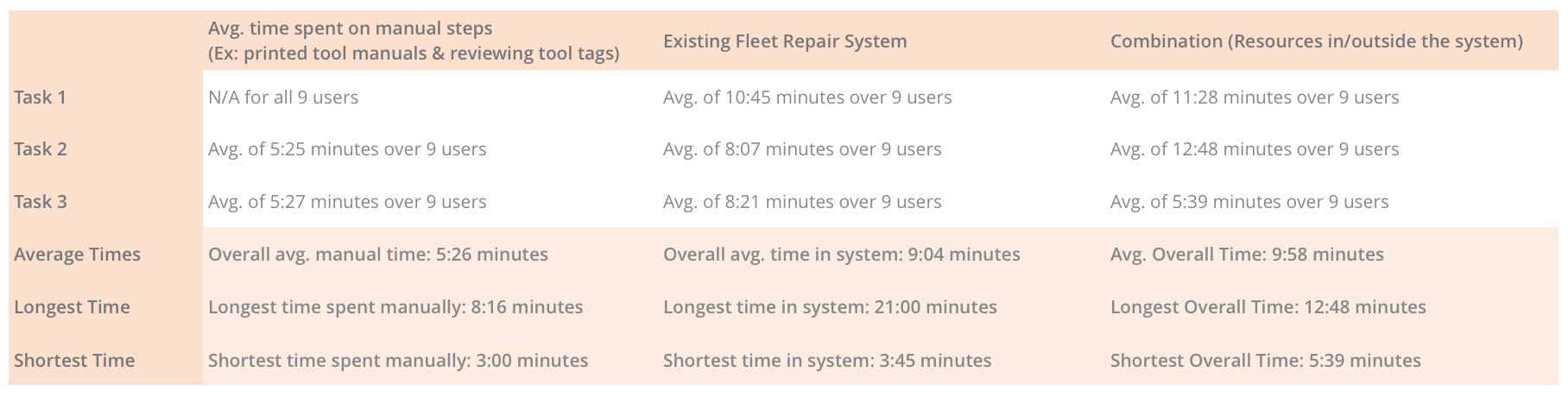This screenshot has width=1568, height=397.
Task: Click the 10:45 minutes average cell
Action: tap(807, 98)
